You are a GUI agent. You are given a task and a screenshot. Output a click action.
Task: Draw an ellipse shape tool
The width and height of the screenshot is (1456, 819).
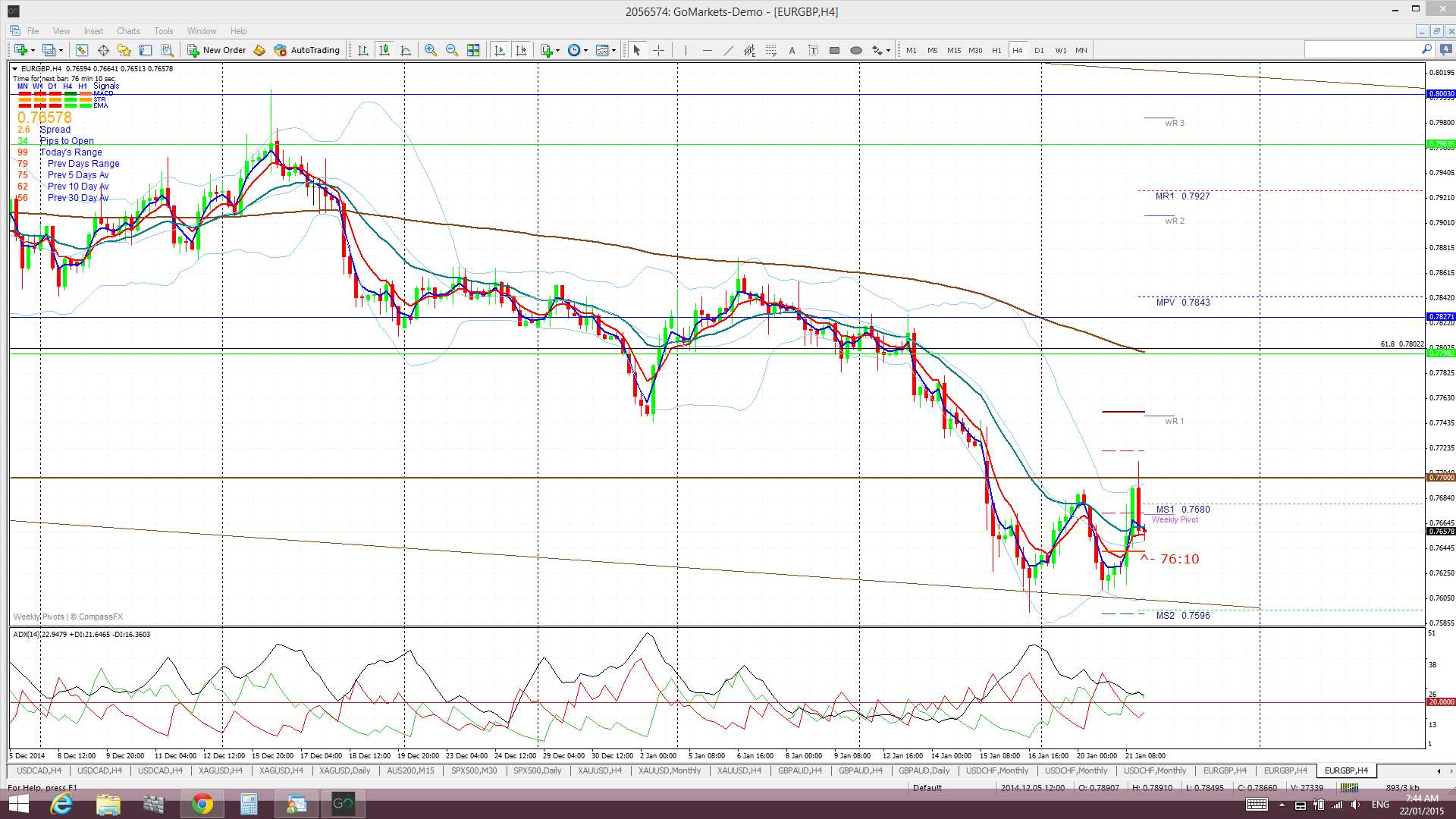click(x=855, y=50)
